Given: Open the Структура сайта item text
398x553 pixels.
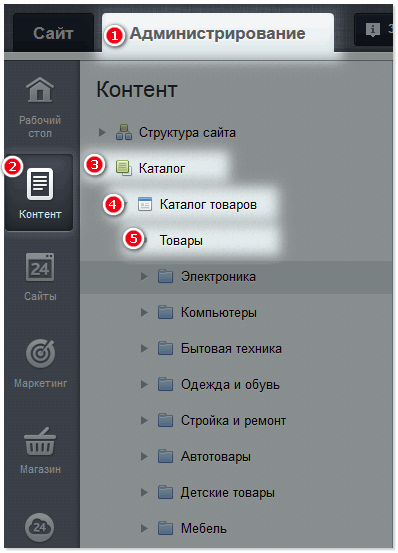Looking at the screenshot, I should click(x=187, y=133).
